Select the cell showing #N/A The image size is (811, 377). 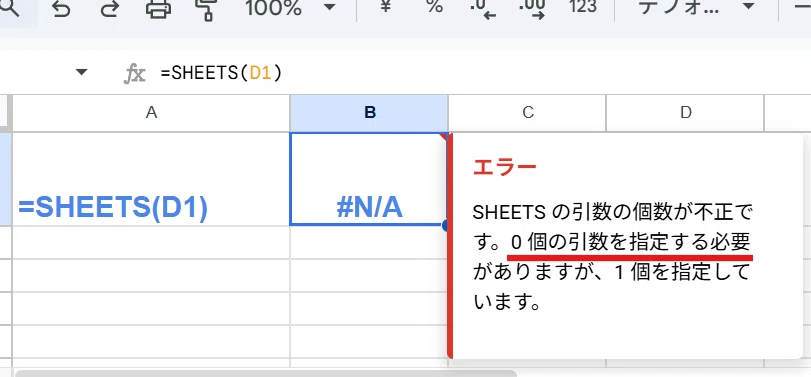coord(369,179)
